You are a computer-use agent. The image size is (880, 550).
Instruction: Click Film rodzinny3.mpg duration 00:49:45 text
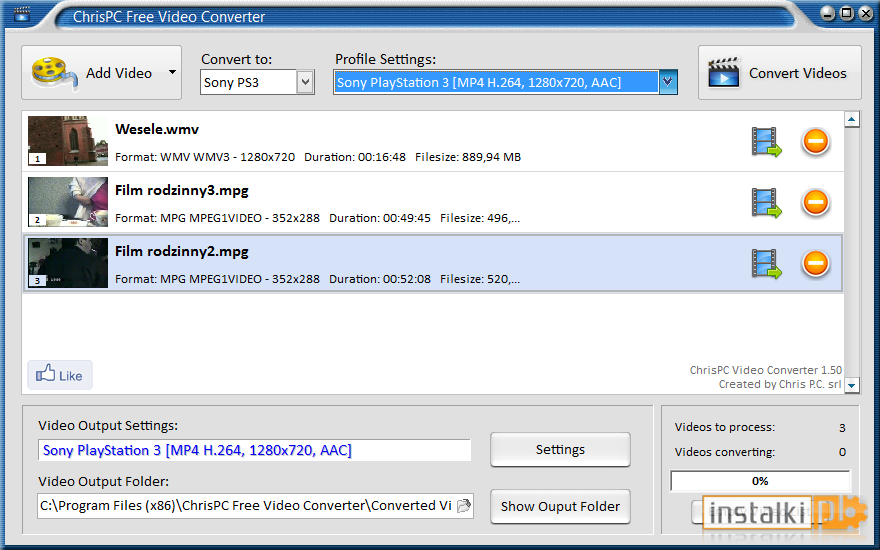[380, 218]
